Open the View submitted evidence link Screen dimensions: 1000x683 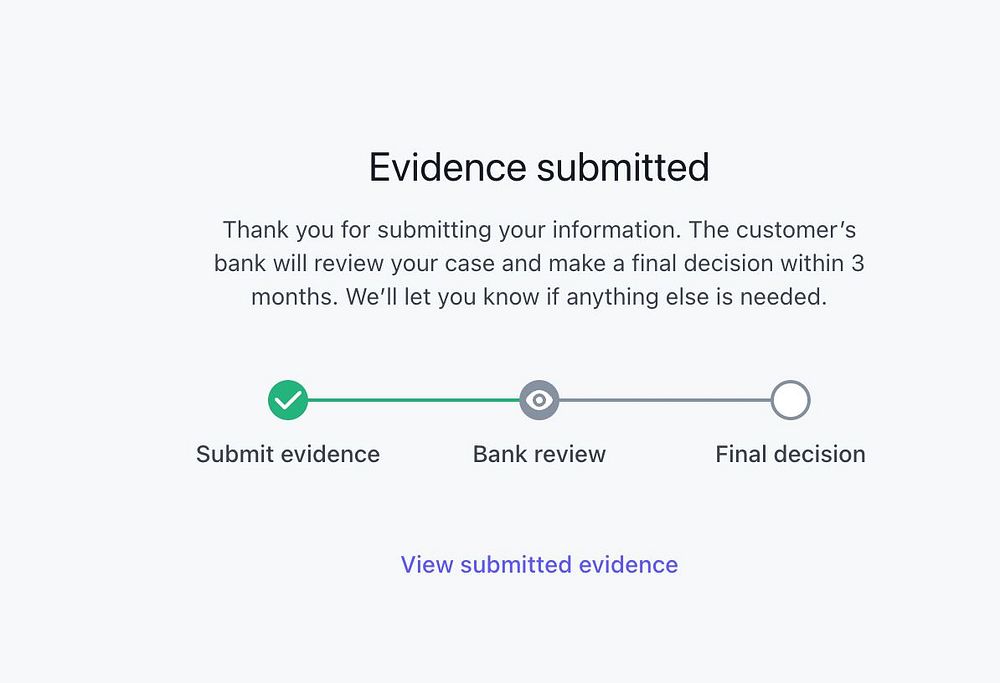[539, 564]
